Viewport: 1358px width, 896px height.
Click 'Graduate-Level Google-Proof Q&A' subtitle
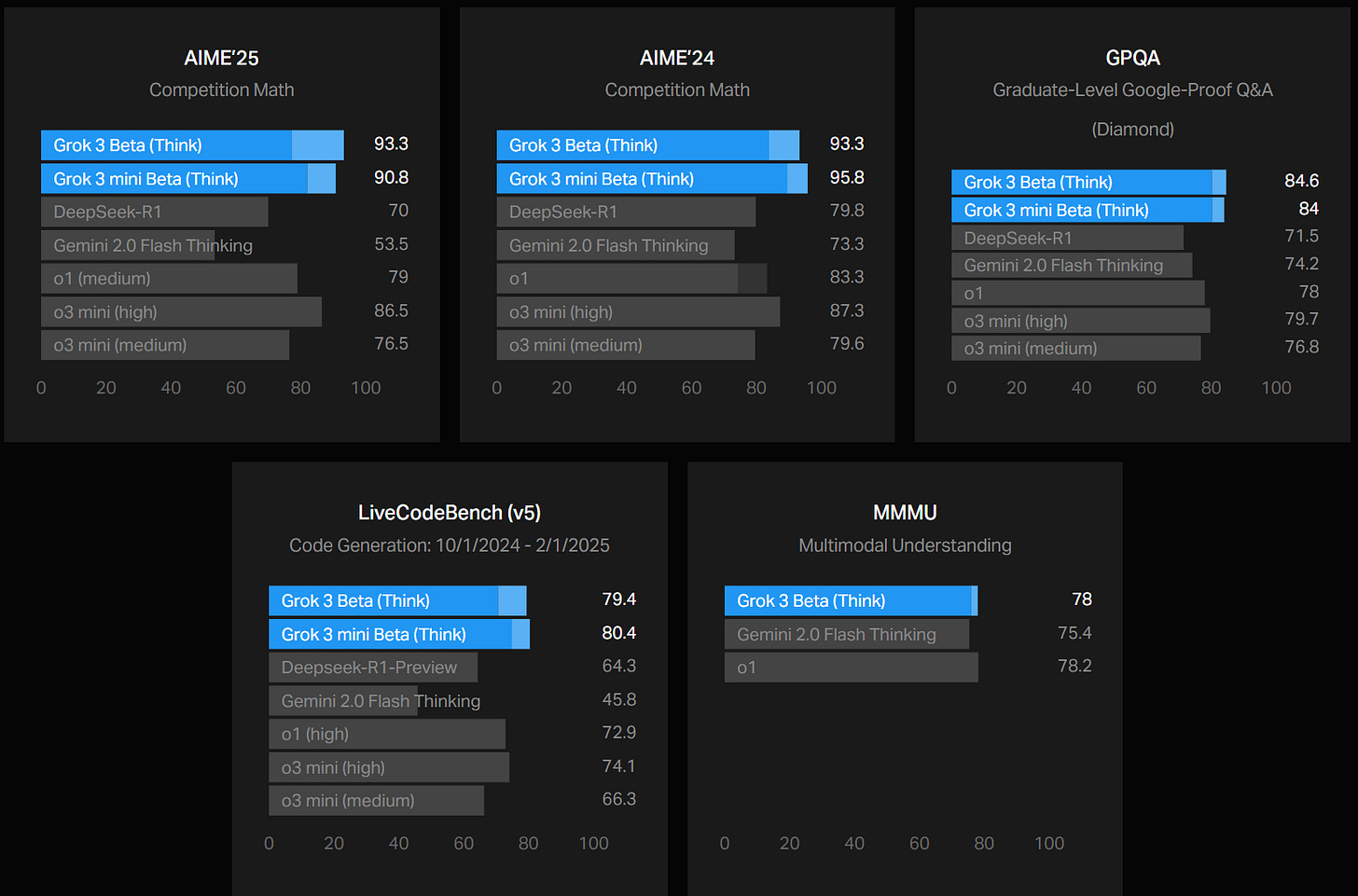1132,90
